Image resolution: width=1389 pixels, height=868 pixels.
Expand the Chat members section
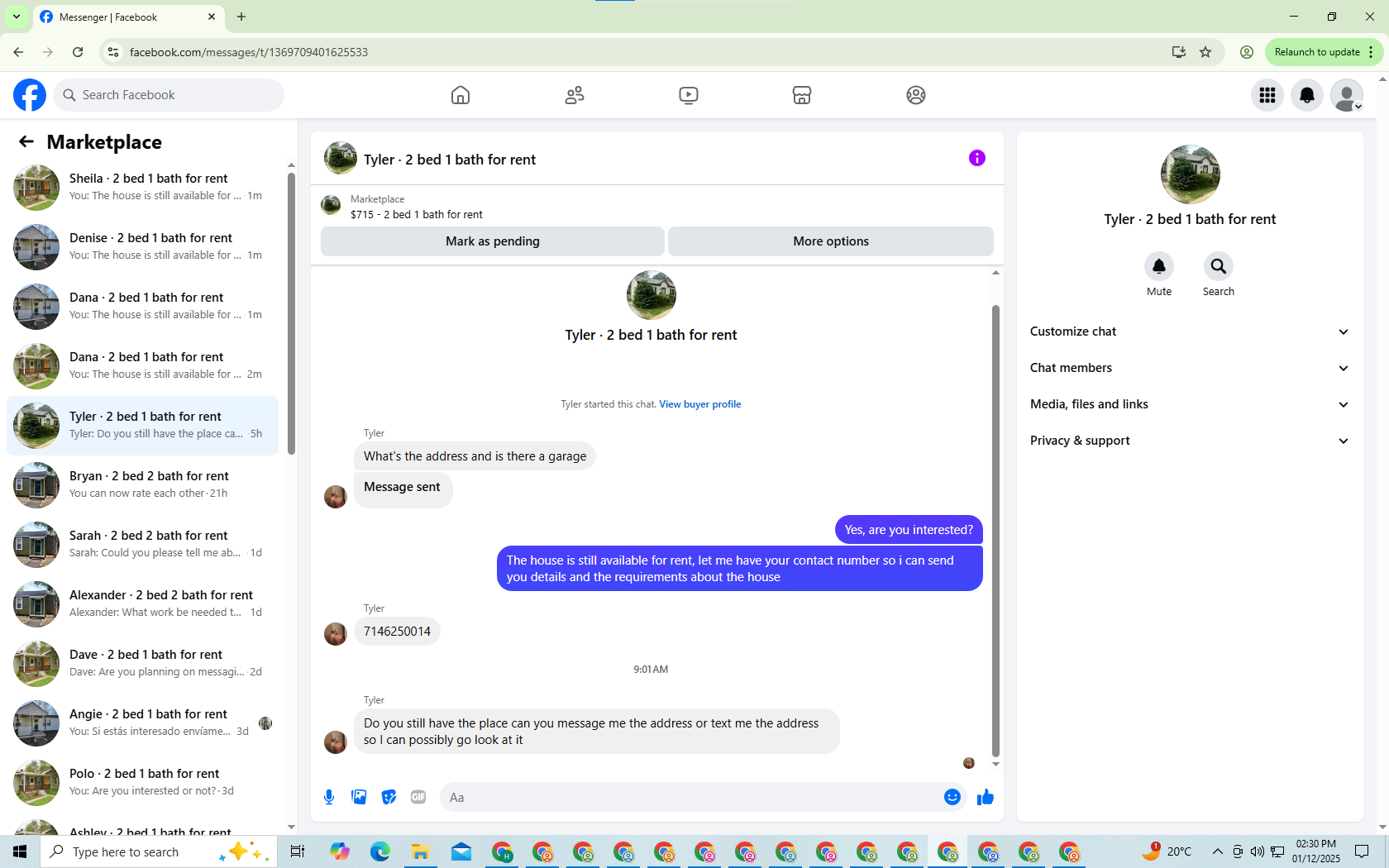tap(1190, 368)
